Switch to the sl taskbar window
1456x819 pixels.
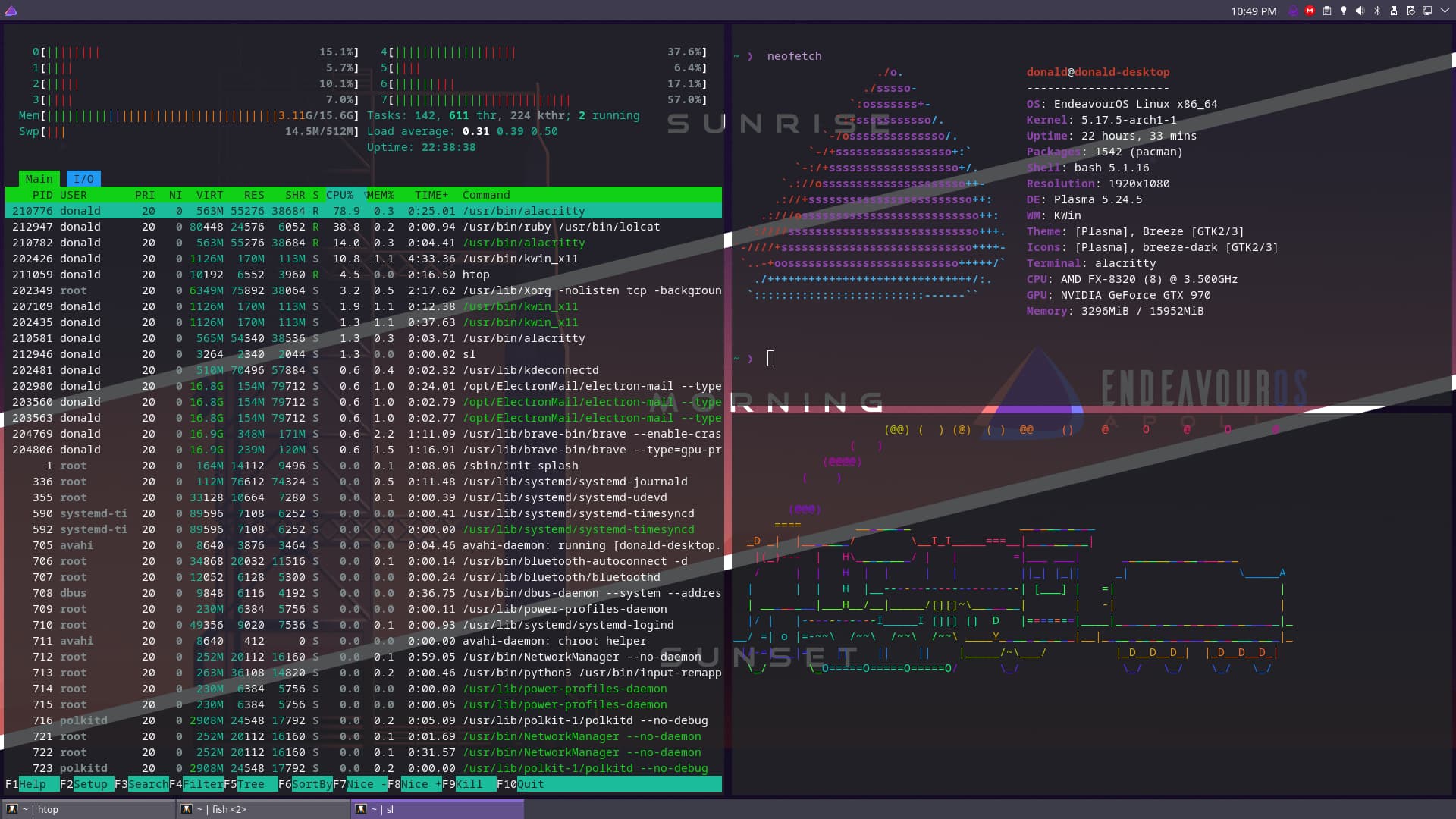click(437, 809)
